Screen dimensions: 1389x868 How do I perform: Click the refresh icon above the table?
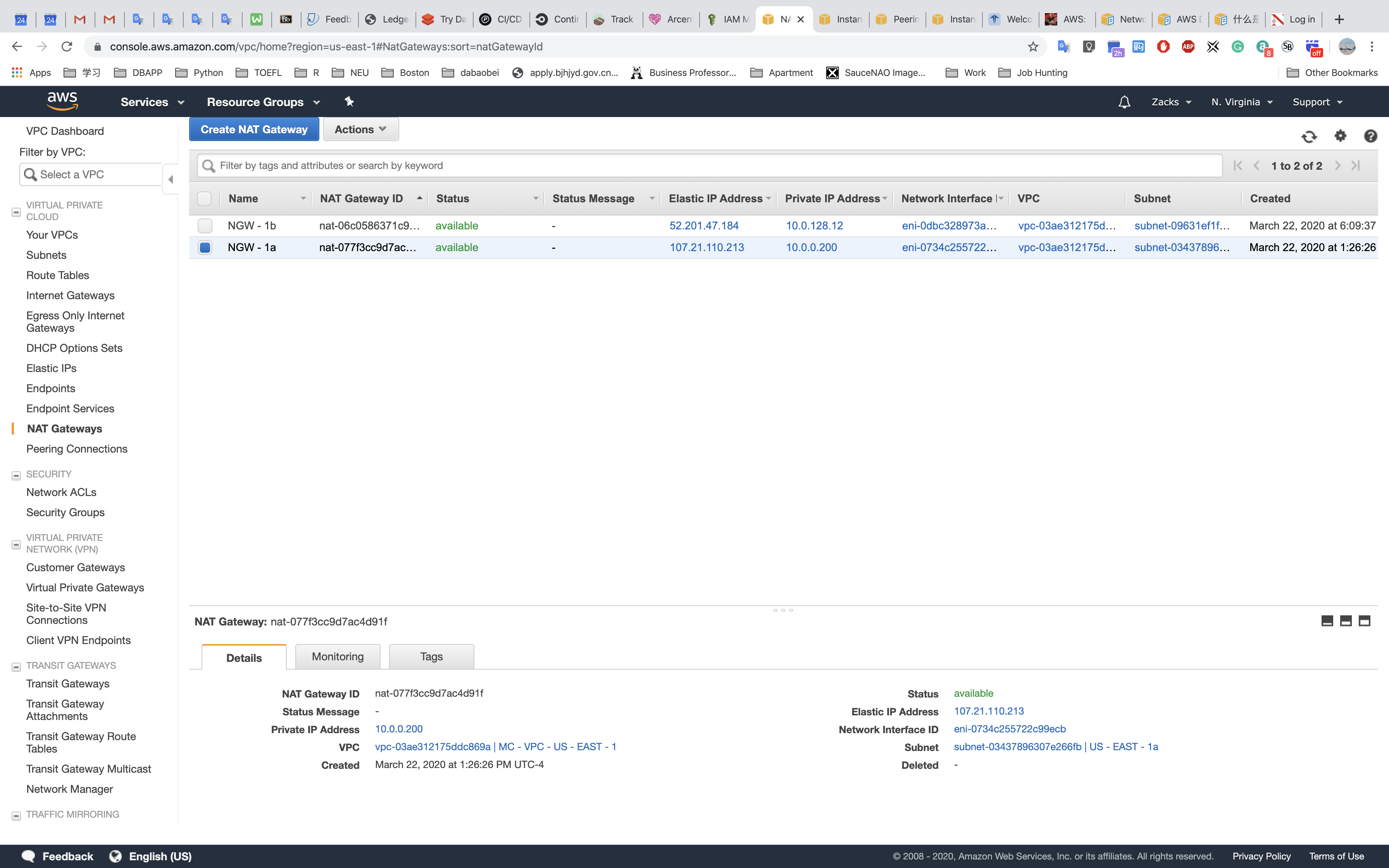coord(1309,137)
